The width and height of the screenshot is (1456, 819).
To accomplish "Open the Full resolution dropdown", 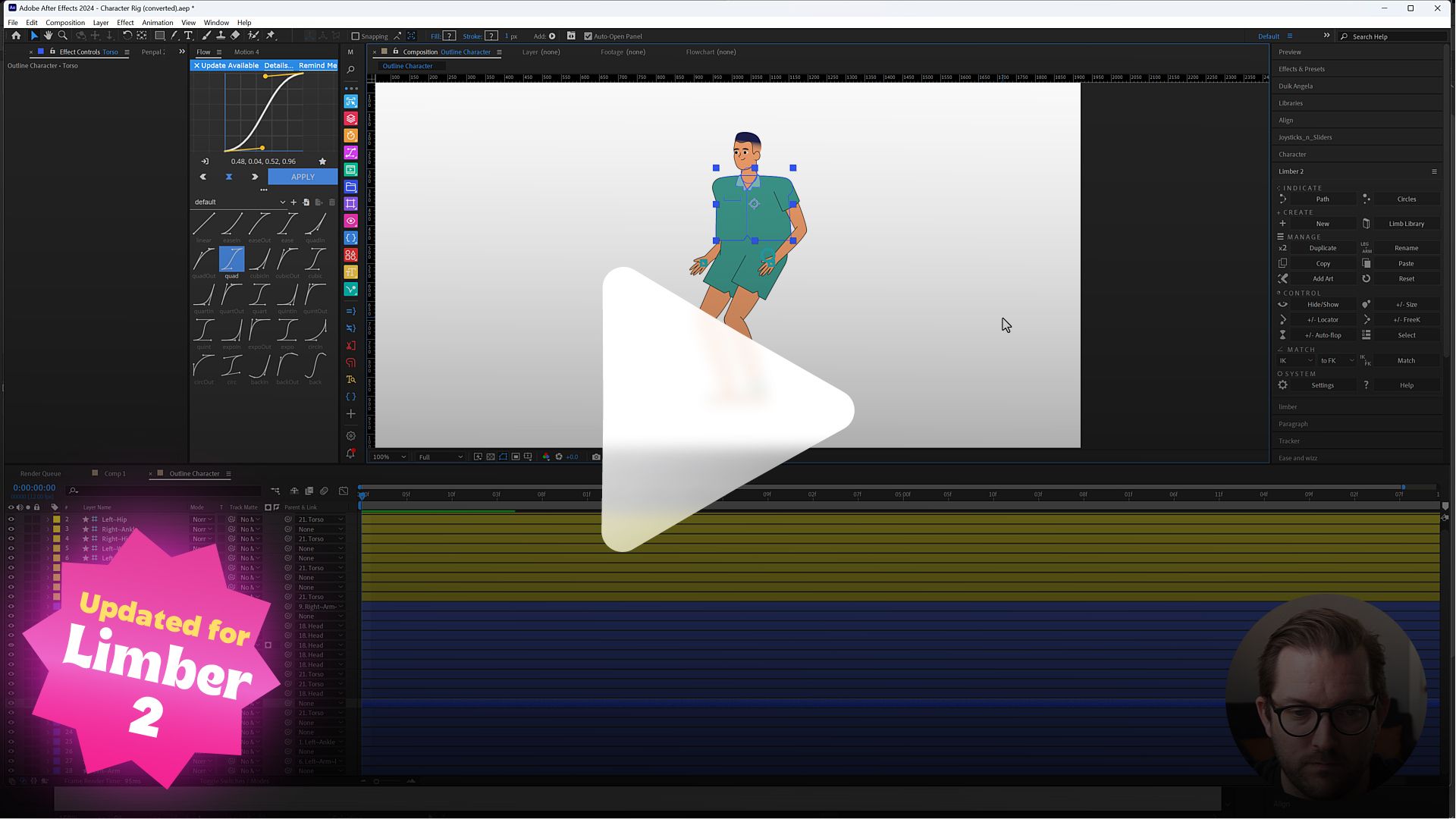I will (x=440, y=457).
